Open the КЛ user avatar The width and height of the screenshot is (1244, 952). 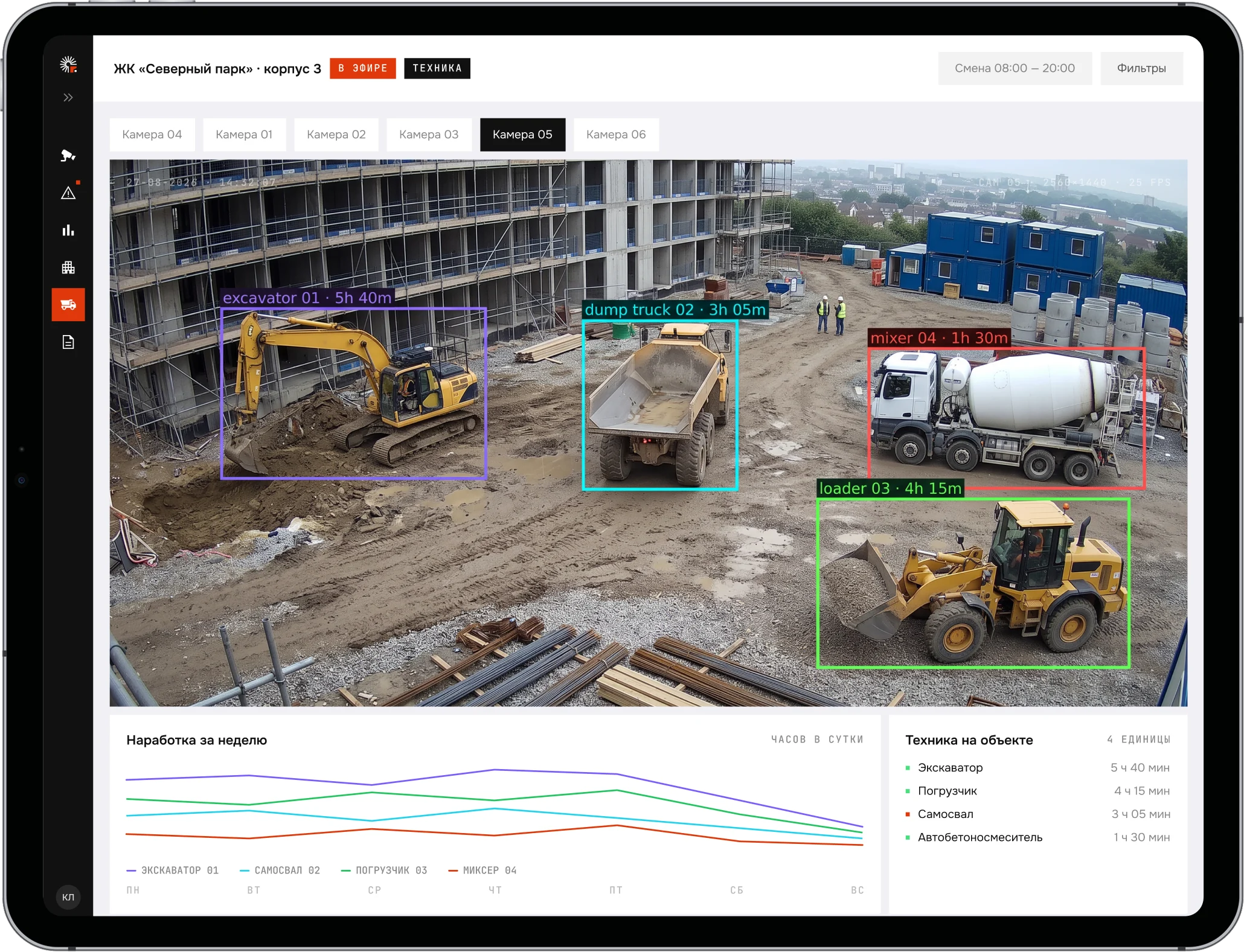[68, 897]
